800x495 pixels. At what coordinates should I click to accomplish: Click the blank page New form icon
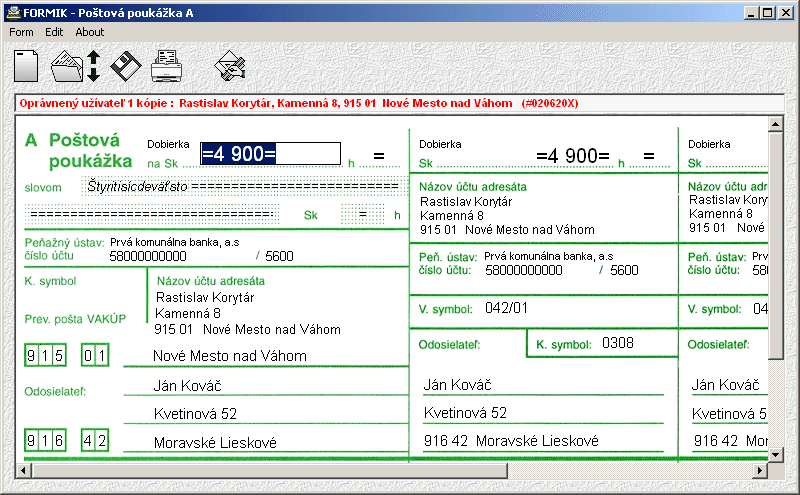coord(27,66)
